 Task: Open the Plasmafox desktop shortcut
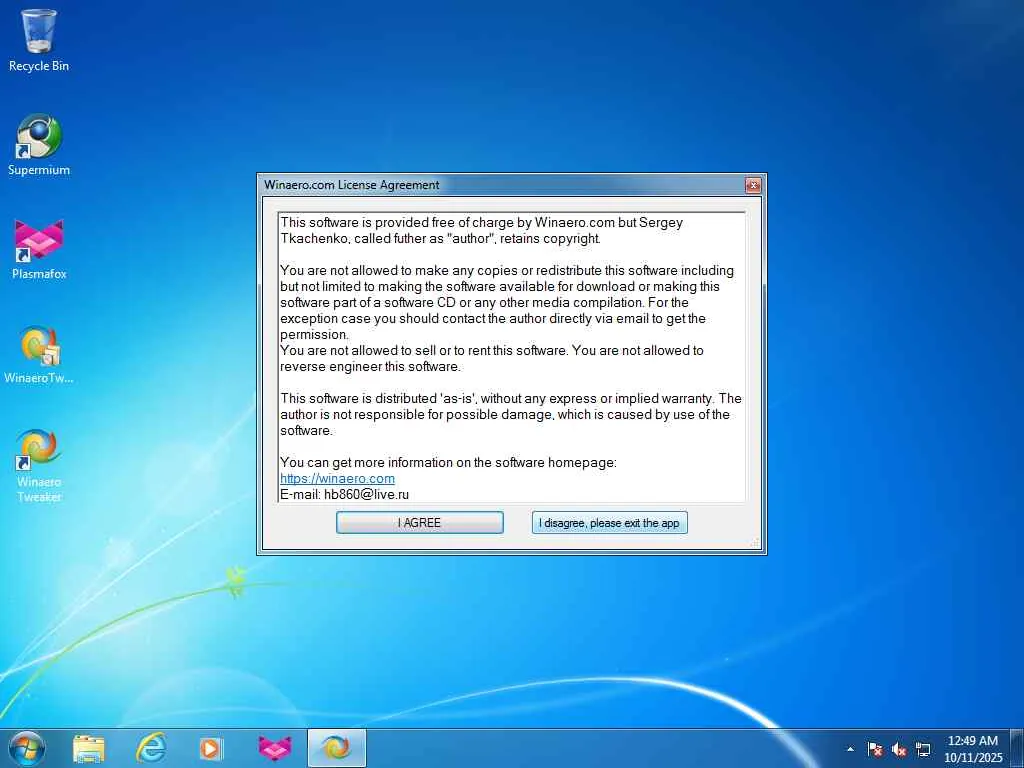point(39,249)
